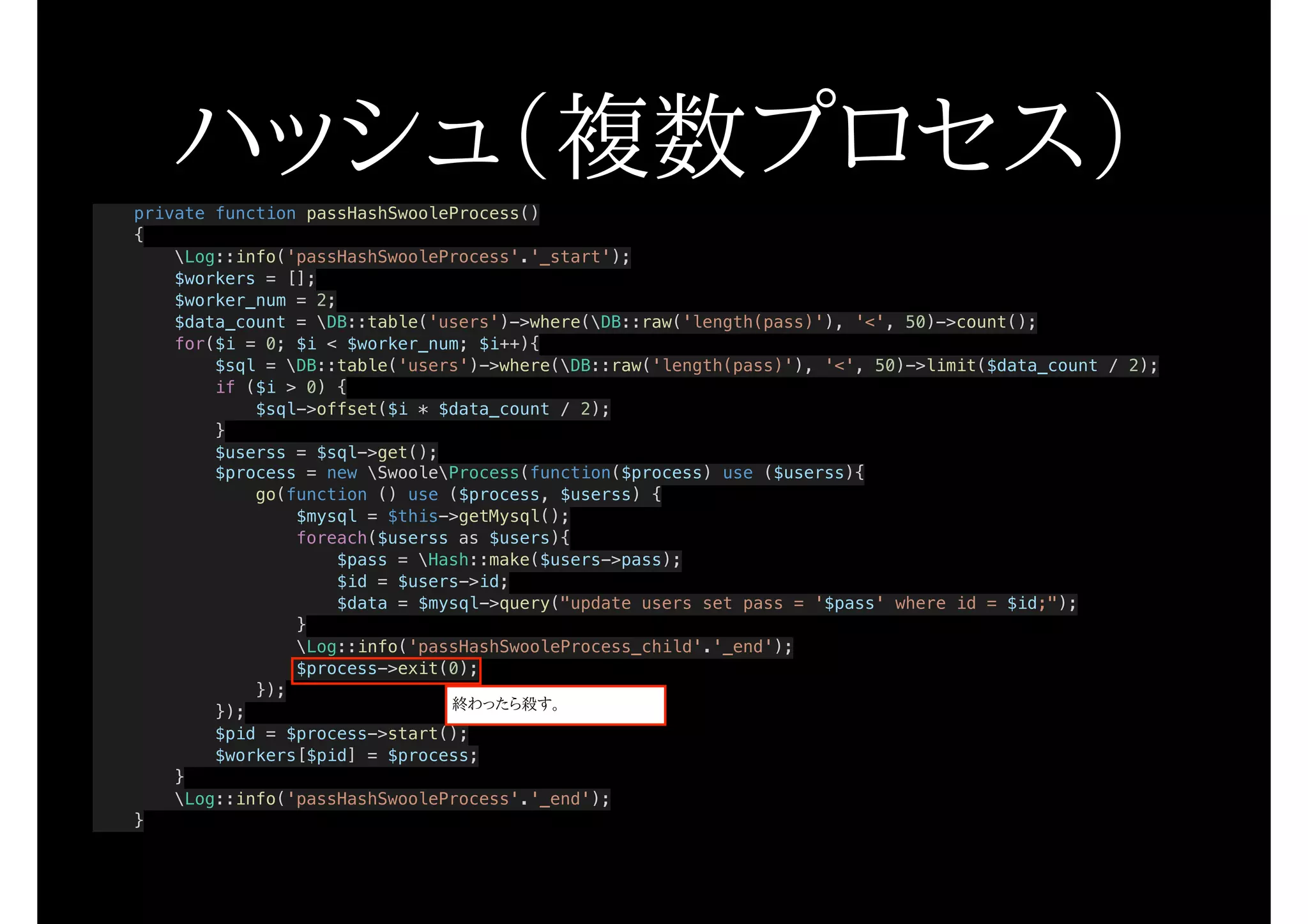
Task: Click the annotation box 終わったら殺す。
Action: (x=555, y=705)
